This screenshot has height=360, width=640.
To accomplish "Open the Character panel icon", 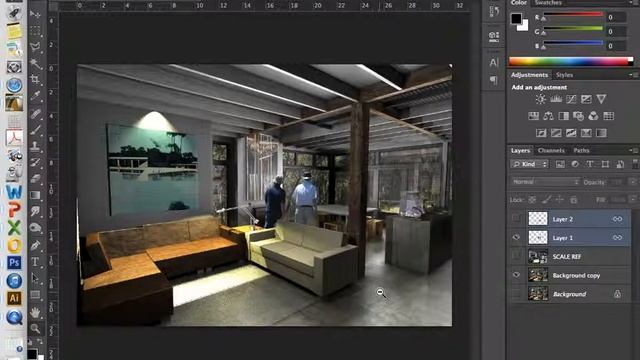I will coord(494,62).
